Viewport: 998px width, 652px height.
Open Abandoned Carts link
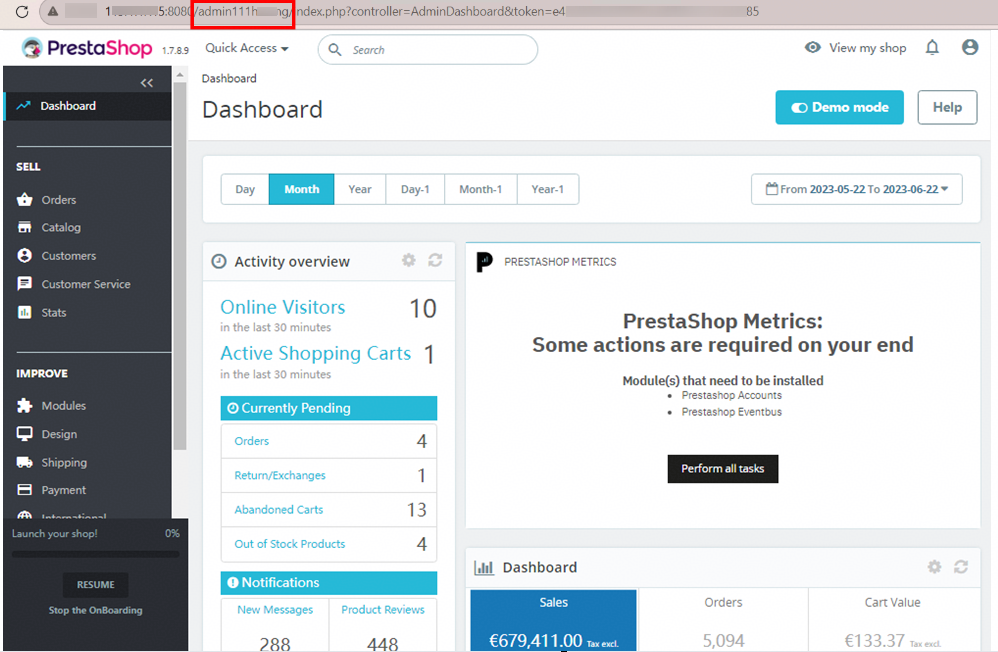click(x=278, y=509)
